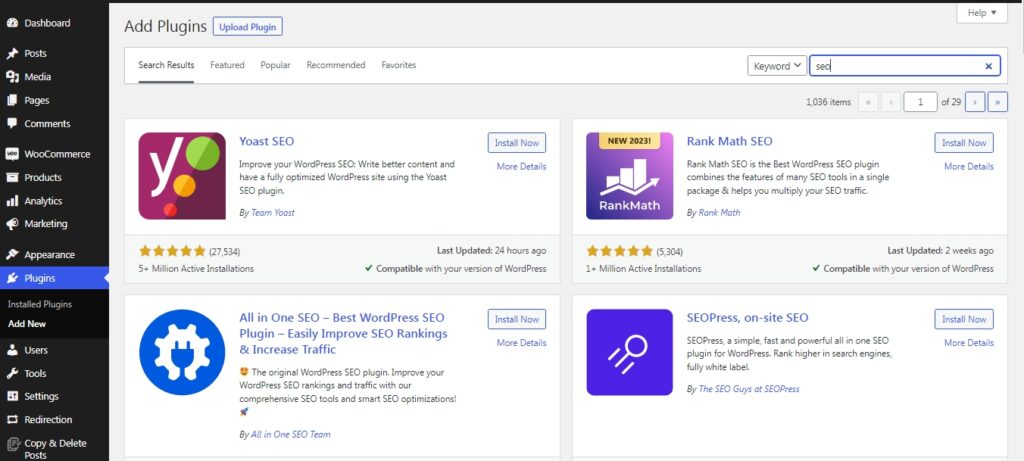Click the Yoast SEO plugin logo
Image resolution: width=1024 pixels, height=461 pixels.
[x=182, y=176]
